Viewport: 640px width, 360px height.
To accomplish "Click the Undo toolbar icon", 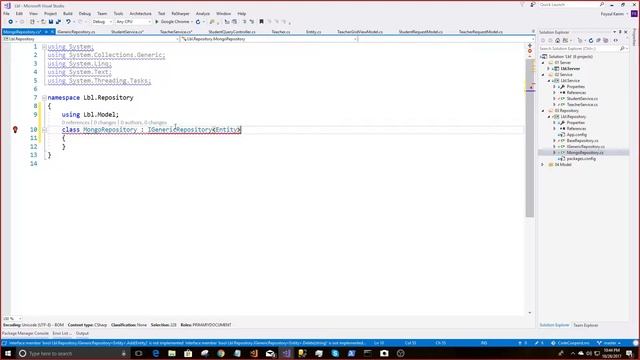I will click(x=68, y=22).
